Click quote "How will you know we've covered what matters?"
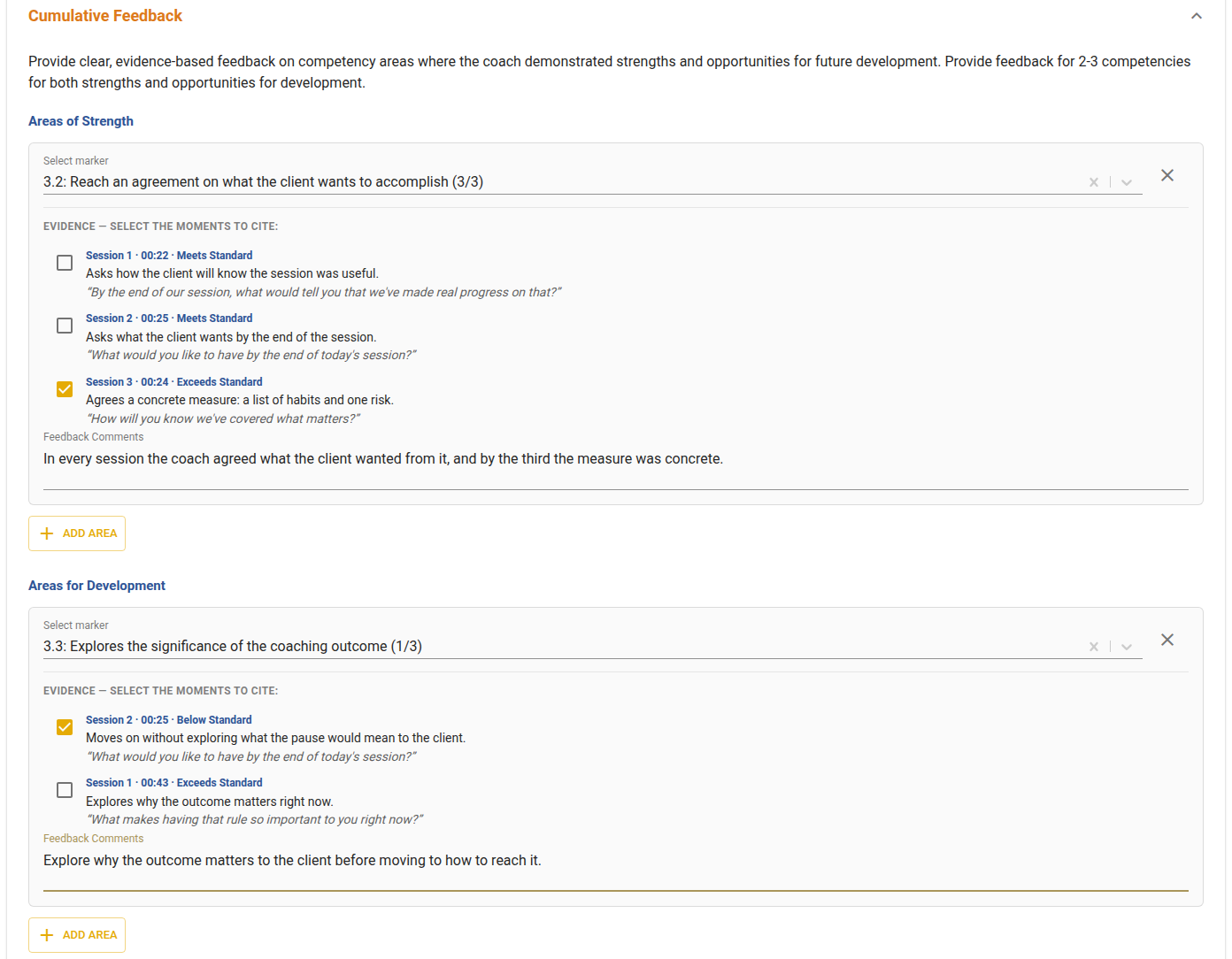The image size is (1232, 959). point(223,418)
